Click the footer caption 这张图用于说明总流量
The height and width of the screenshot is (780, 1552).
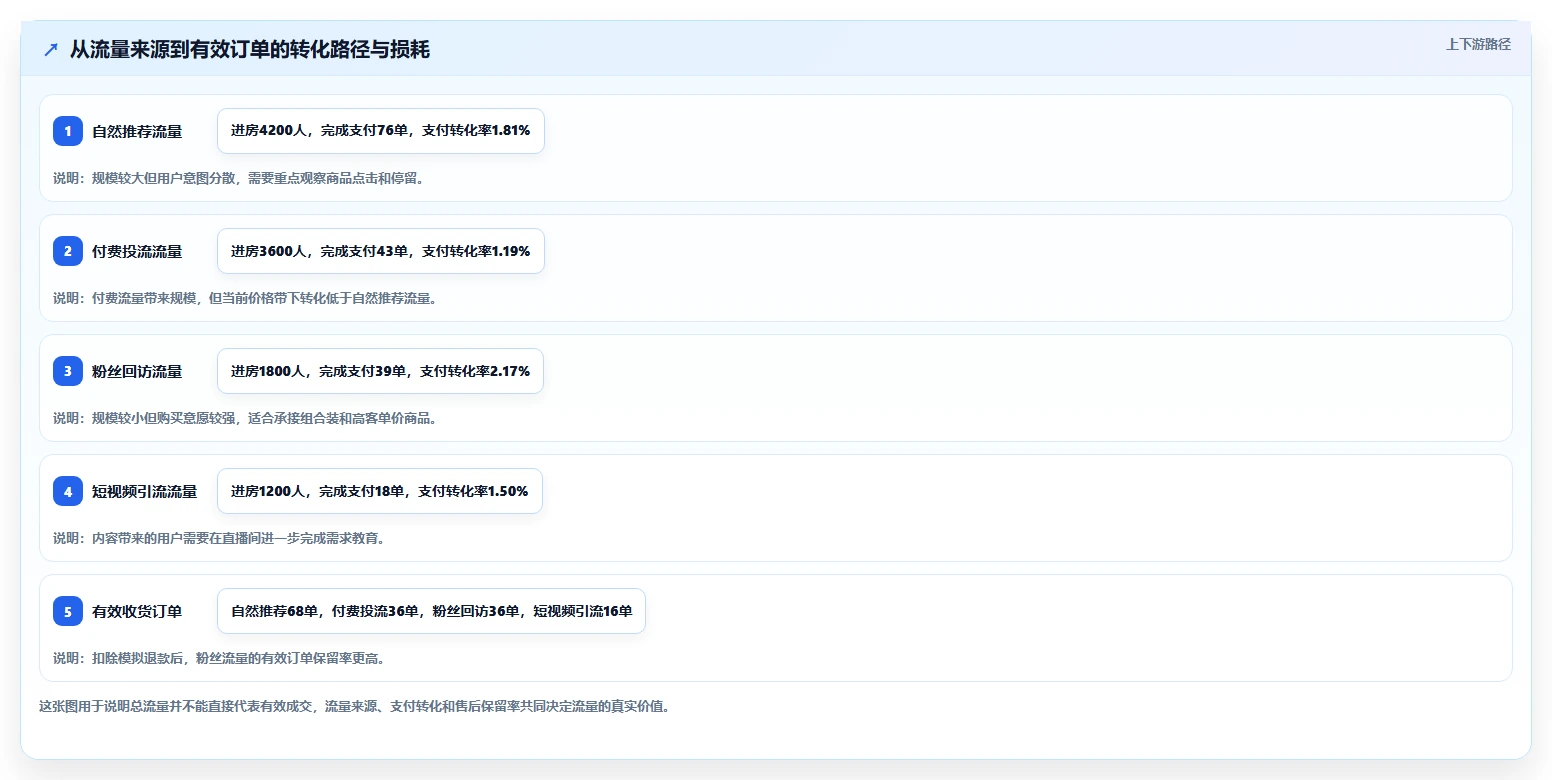tap(354, 706)
